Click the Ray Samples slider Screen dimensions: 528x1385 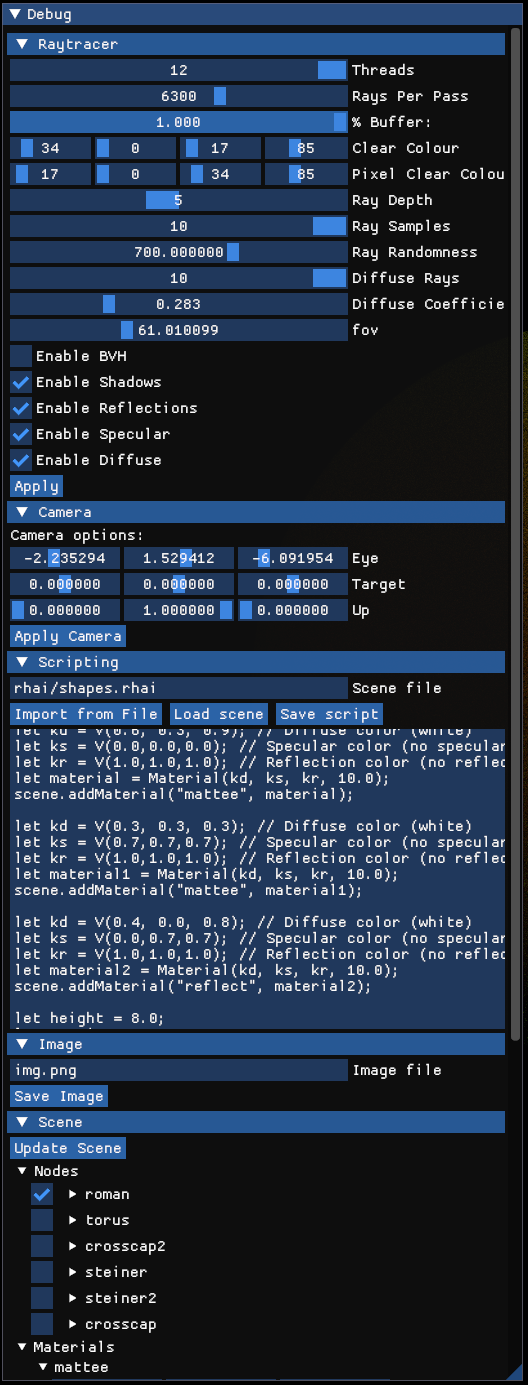[178, 226]
